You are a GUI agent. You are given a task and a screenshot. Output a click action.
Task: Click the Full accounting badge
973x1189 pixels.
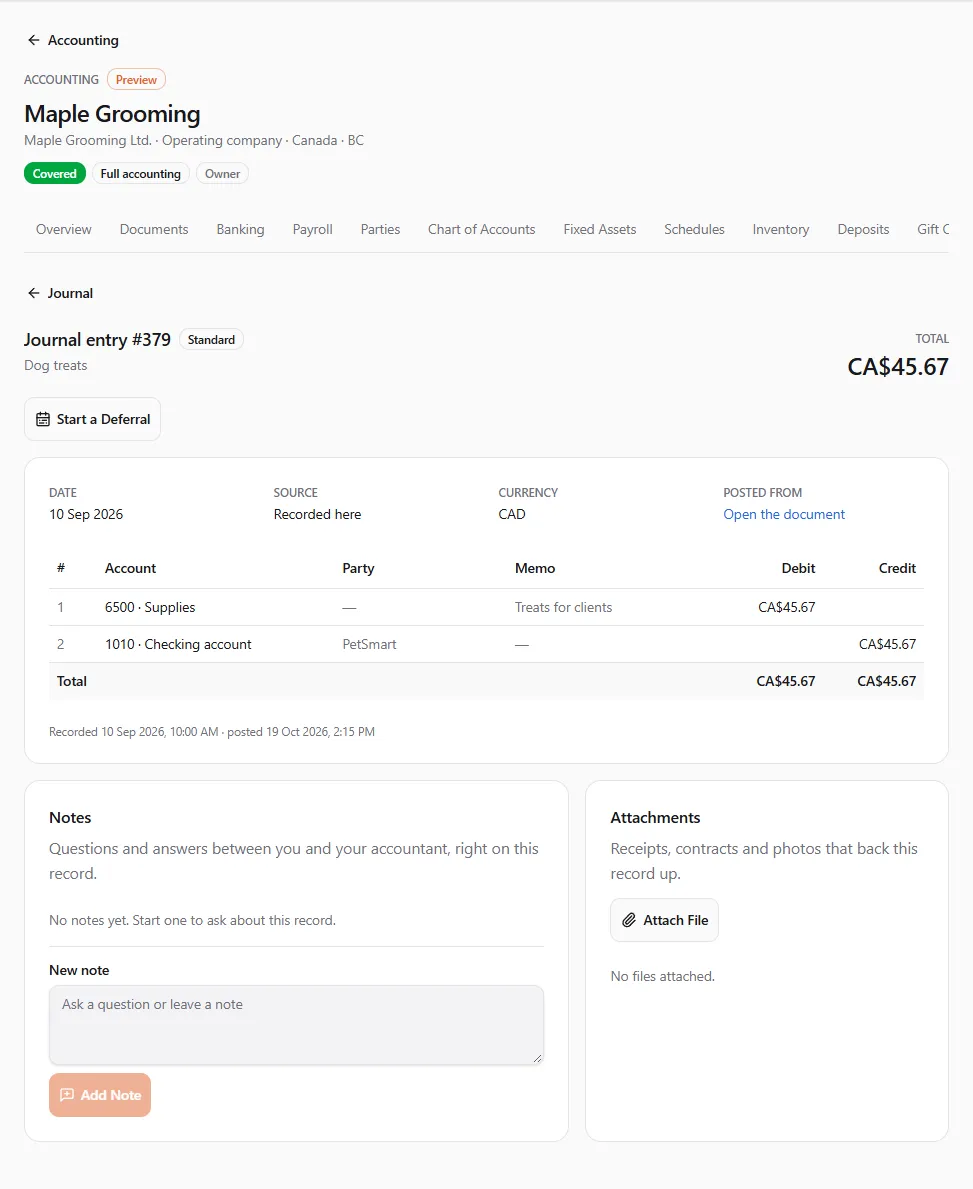click(x=140, y=174)
